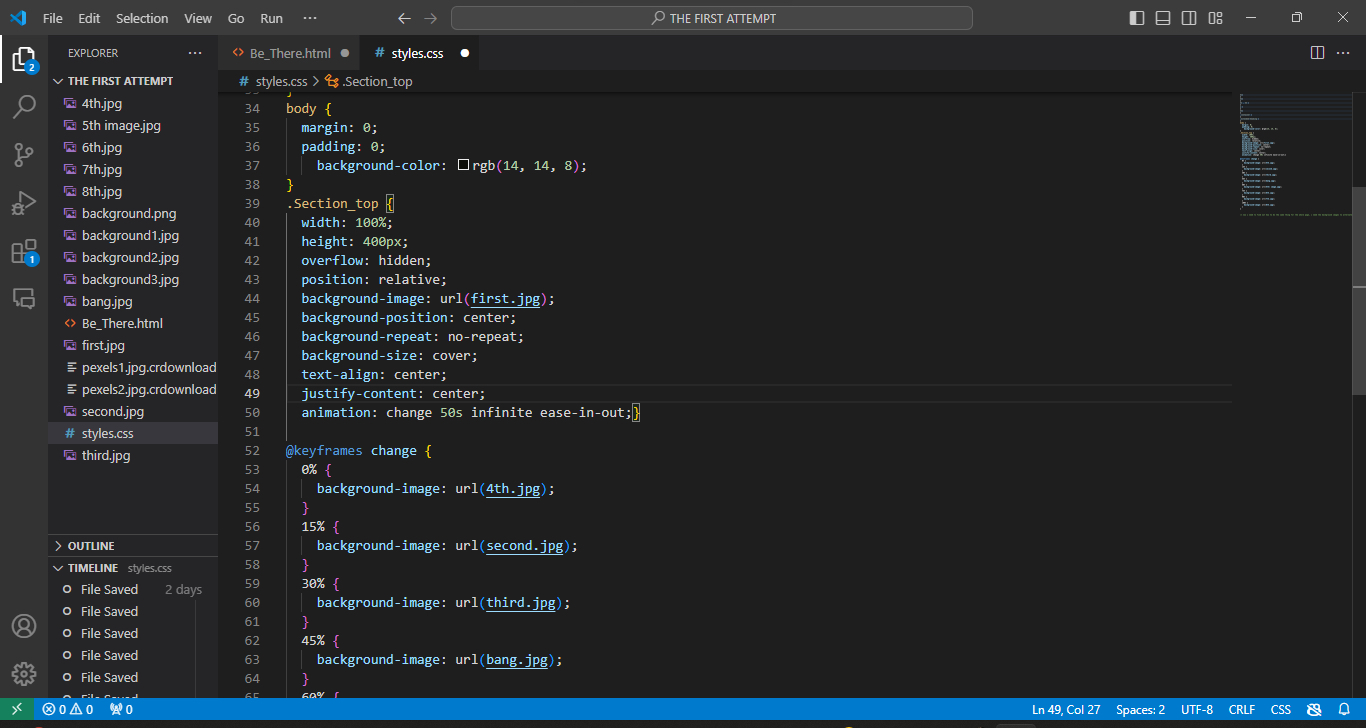1366x728 pixels.
Task: Toggle the Secondary Side Bar
Action: pyautogui.click(x=1189, y=17)
